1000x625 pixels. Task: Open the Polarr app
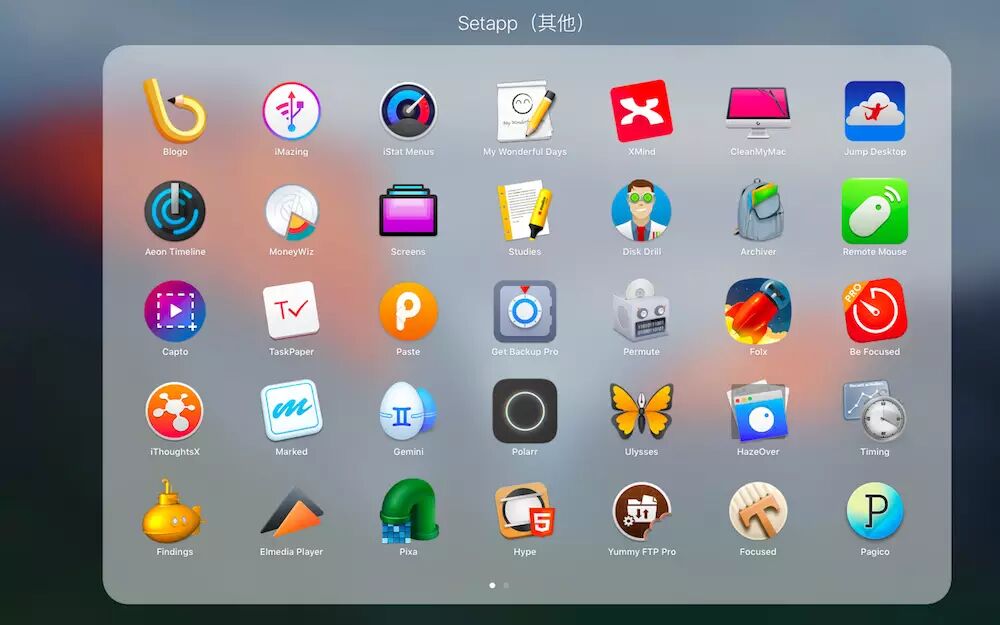tap(525, 411)
